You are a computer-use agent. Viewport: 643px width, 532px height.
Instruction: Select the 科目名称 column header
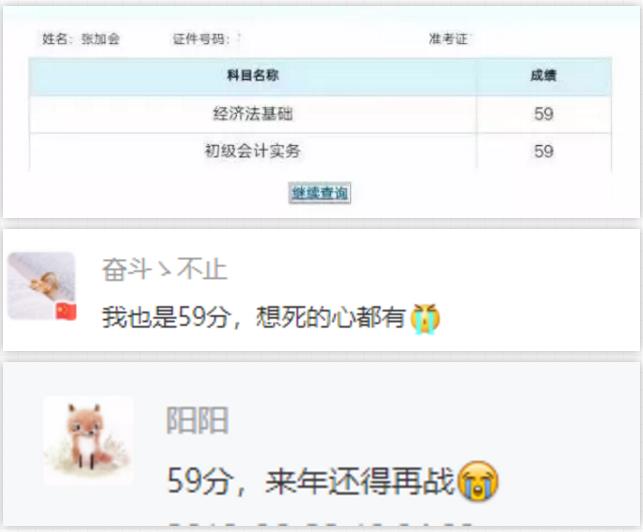[x=253, y=76]
